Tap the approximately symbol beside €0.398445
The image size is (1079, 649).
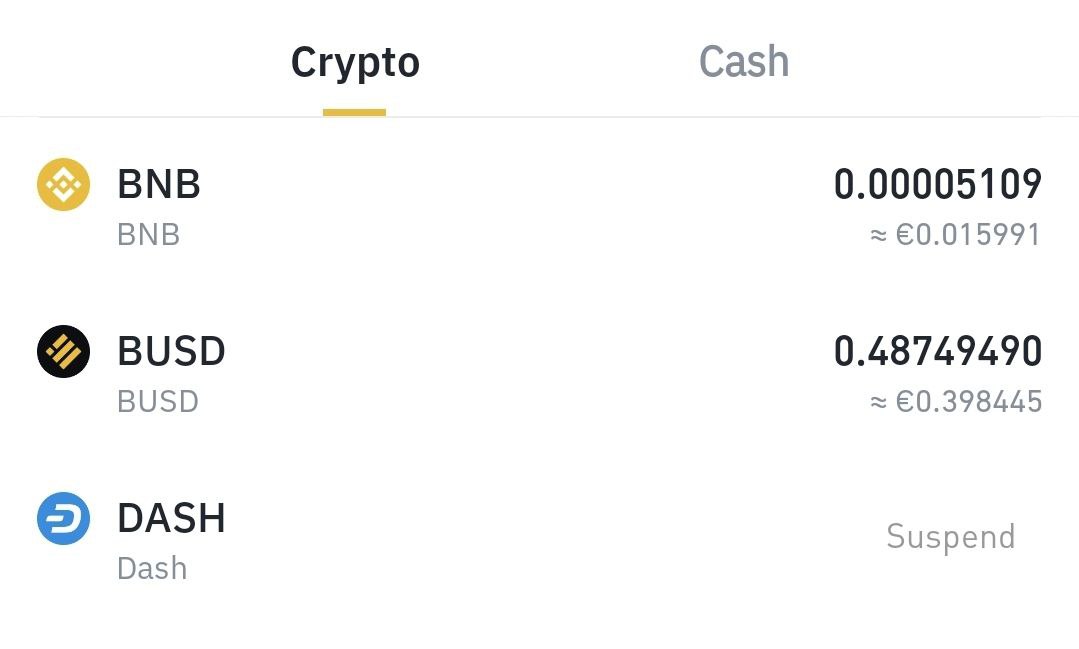pos(878,402)
